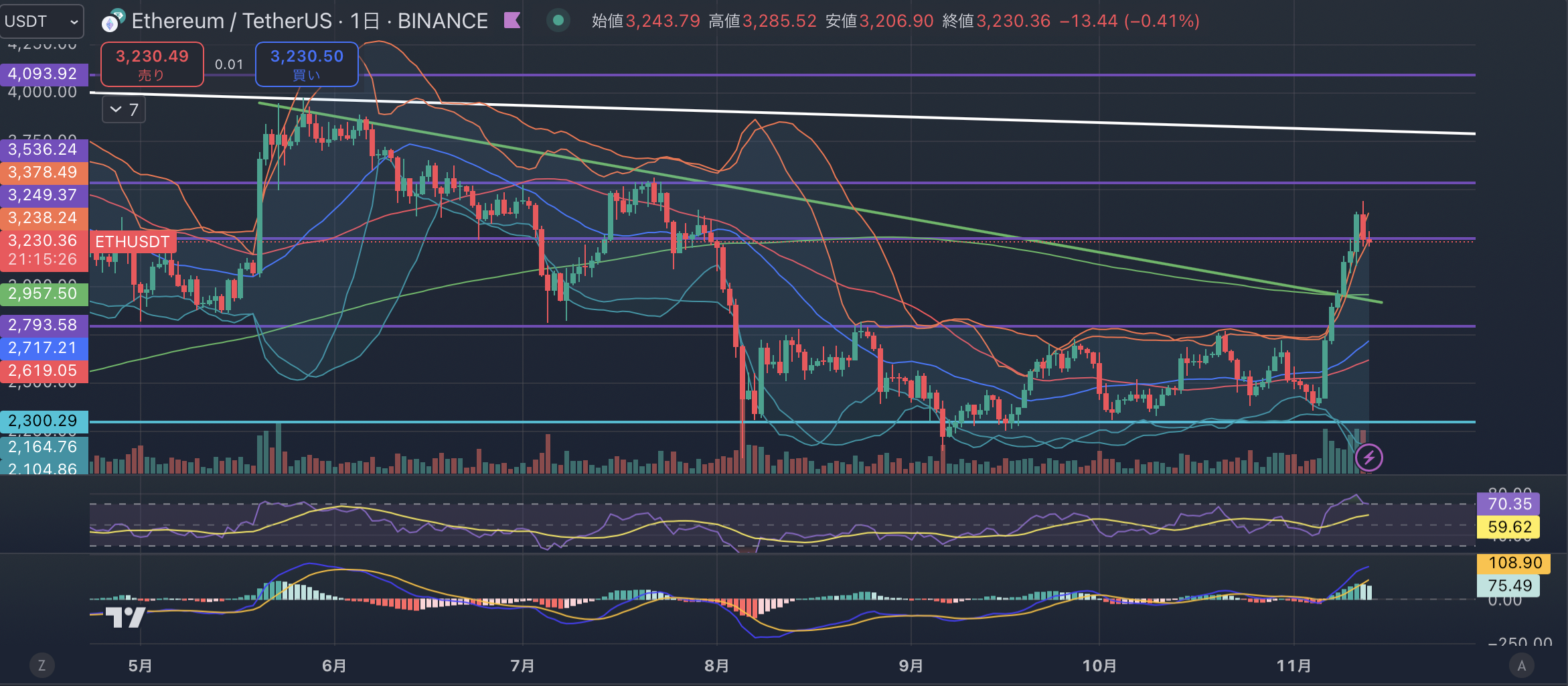Click the 3,230.36 current price label
Image resolution: width=1568 pixels, height=686 pixels.
coord(44,241)
